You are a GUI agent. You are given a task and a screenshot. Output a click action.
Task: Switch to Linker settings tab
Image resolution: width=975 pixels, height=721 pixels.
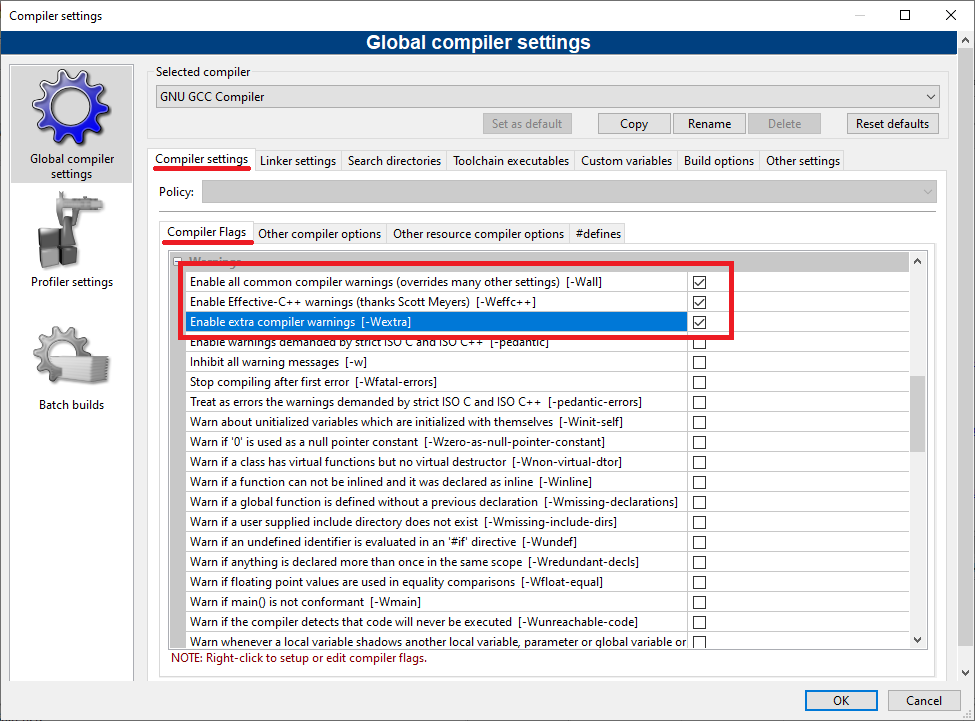click(x=298, y=161)
